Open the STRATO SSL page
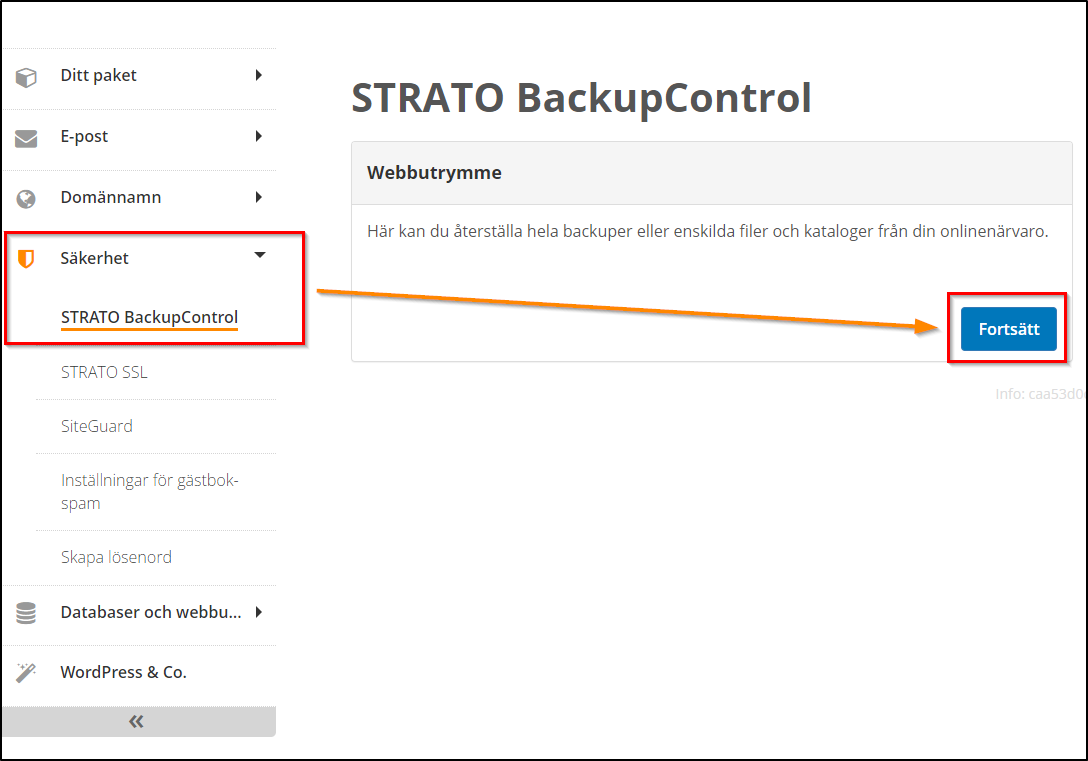The width and height of the screenshot is (1088, 761). 104,371
